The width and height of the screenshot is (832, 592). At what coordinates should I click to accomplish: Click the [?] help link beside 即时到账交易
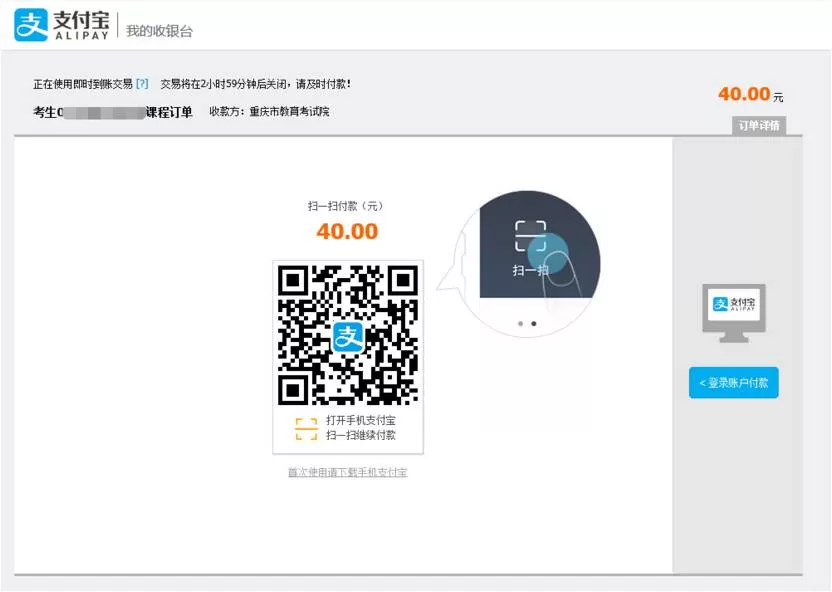coord(142,84)
